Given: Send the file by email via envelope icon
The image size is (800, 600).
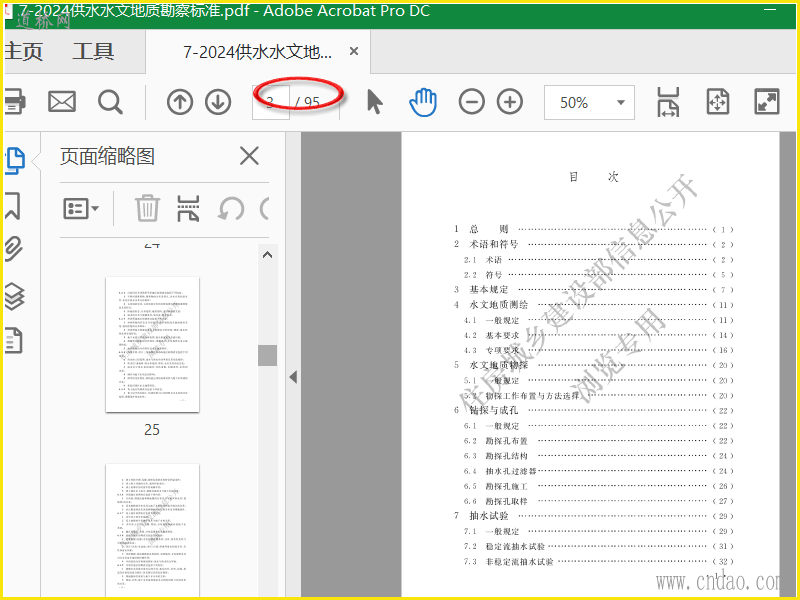Looking at the screenshot, I should (62, 102).
